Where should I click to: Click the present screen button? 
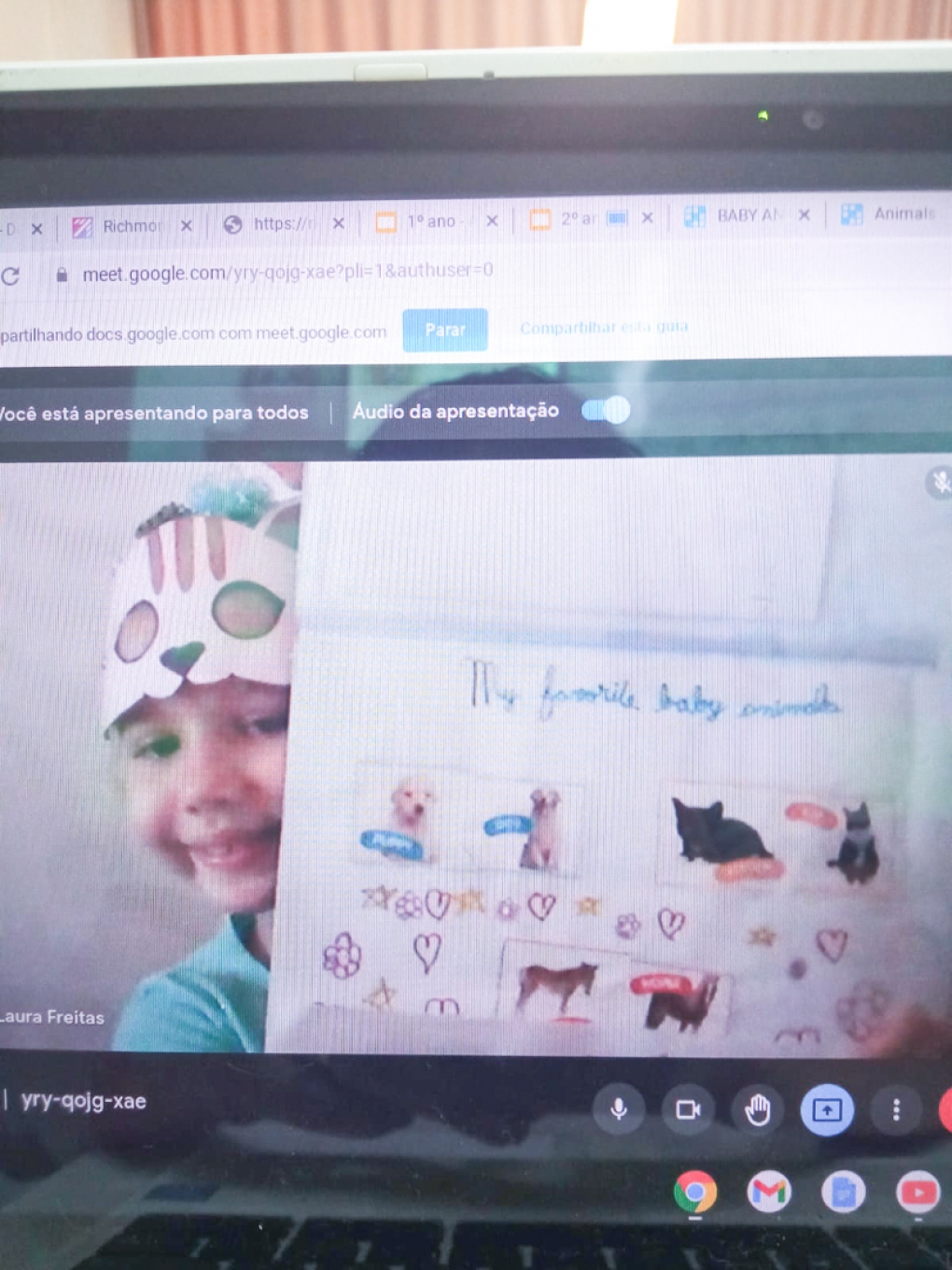click(826, 1109)
